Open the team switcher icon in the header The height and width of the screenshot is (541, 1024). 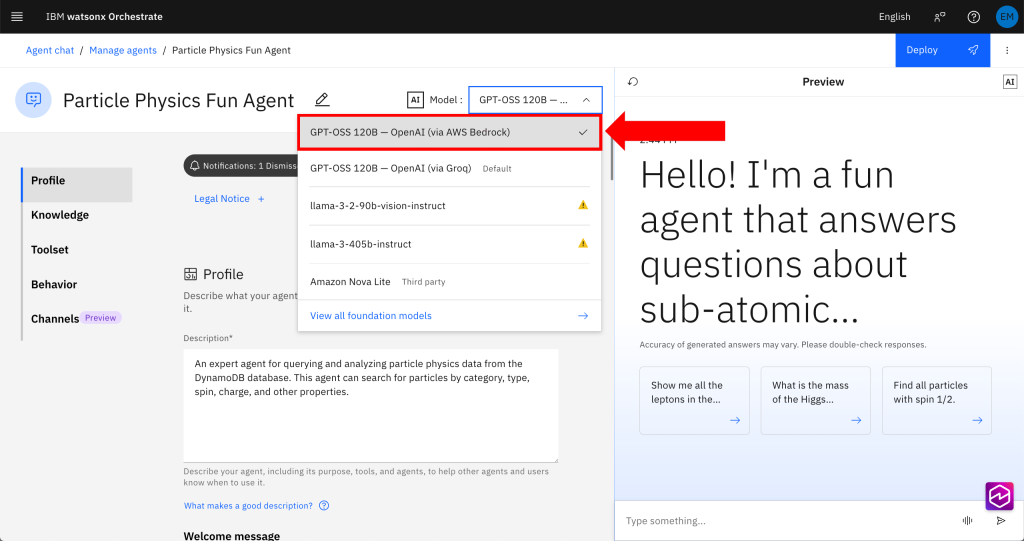(x=940, y=17)
